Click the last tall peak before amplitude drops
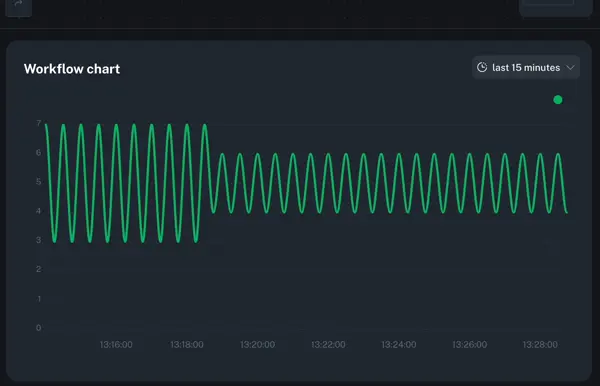 205,125
